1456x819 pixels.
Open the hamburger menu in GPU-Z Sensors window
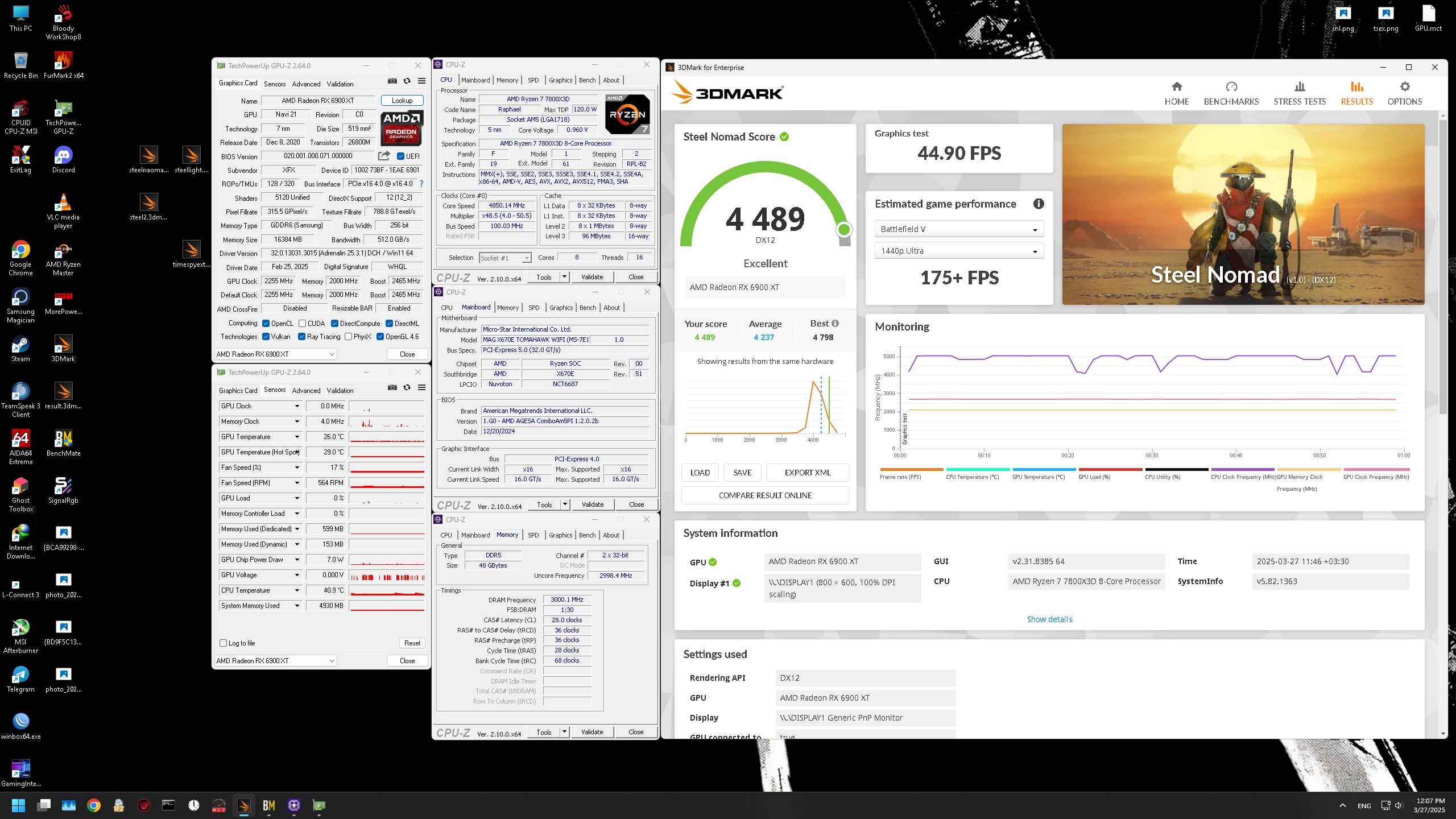coord(421,388)
